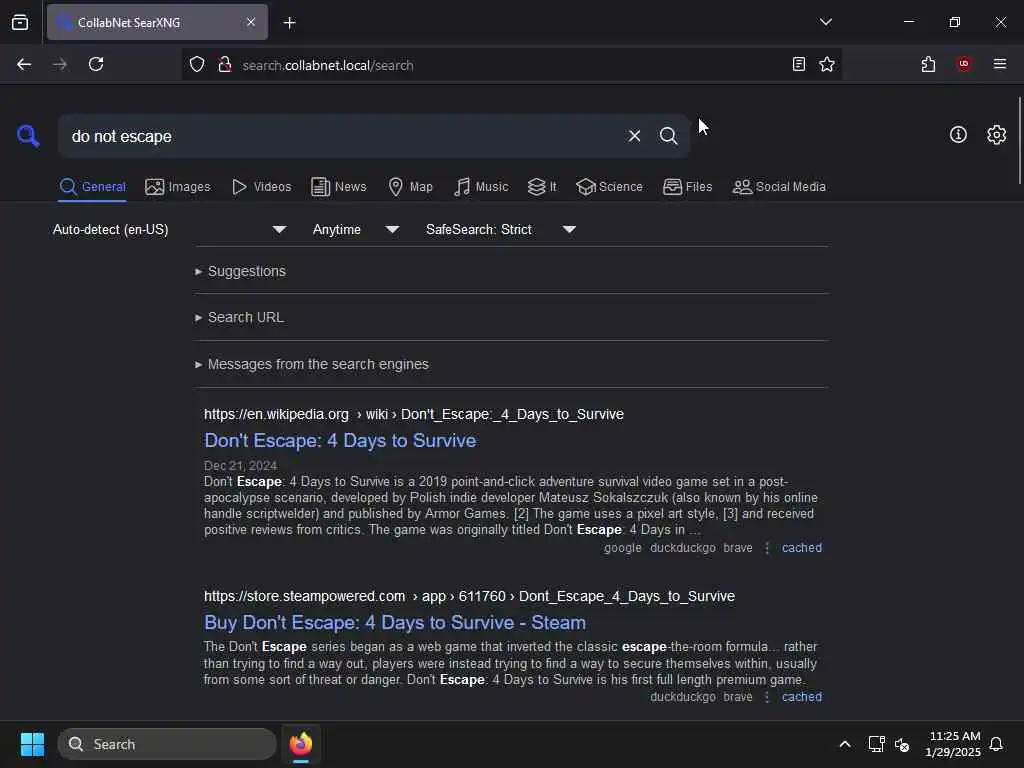Submit search with the magnifier button

point(668,136)
